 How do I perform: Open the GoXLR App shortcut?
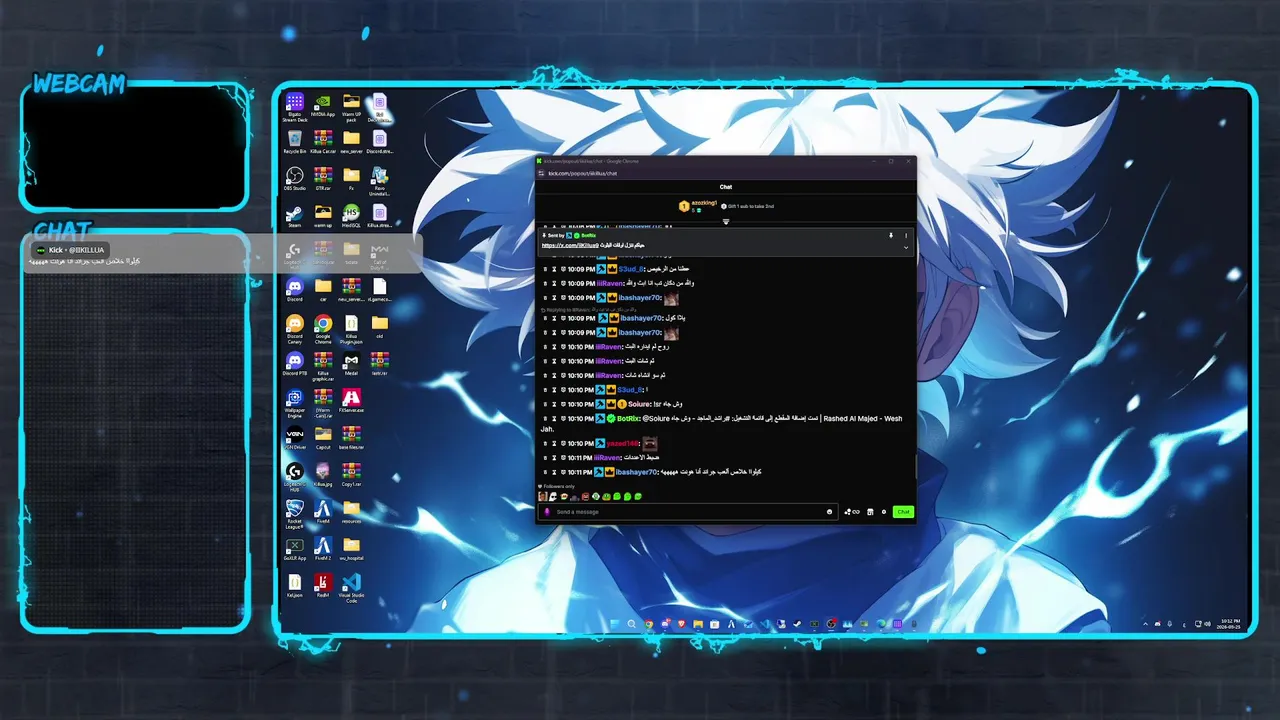point(295,549)
